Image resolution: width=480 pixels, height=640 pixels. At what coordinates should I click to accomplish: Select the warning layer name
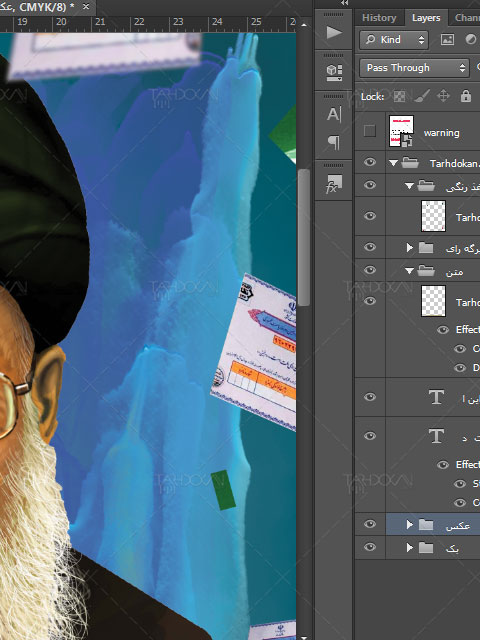[x=441, y=133]
